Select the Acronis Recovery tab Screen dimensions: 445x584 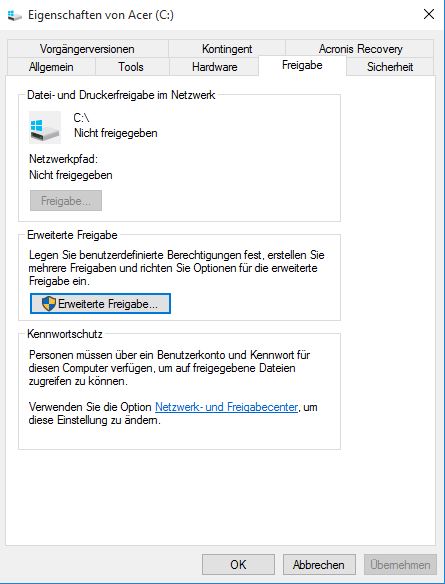(360, 49)
